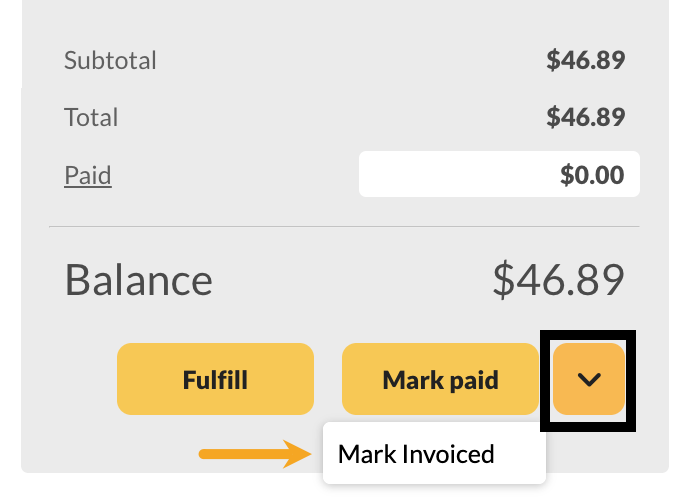Click the large Balance amount $46.89
Screen dimensions: 692x504
pyautogui.click(x=558, y=280)
